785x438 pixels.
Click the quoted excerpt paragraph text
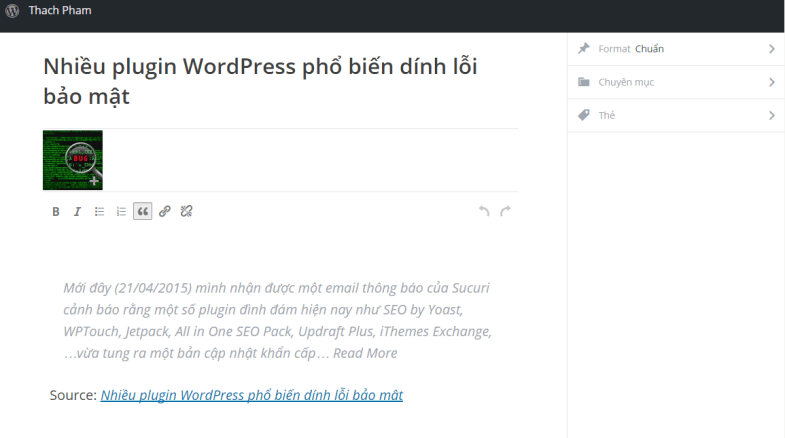click(x=278, y=321)
